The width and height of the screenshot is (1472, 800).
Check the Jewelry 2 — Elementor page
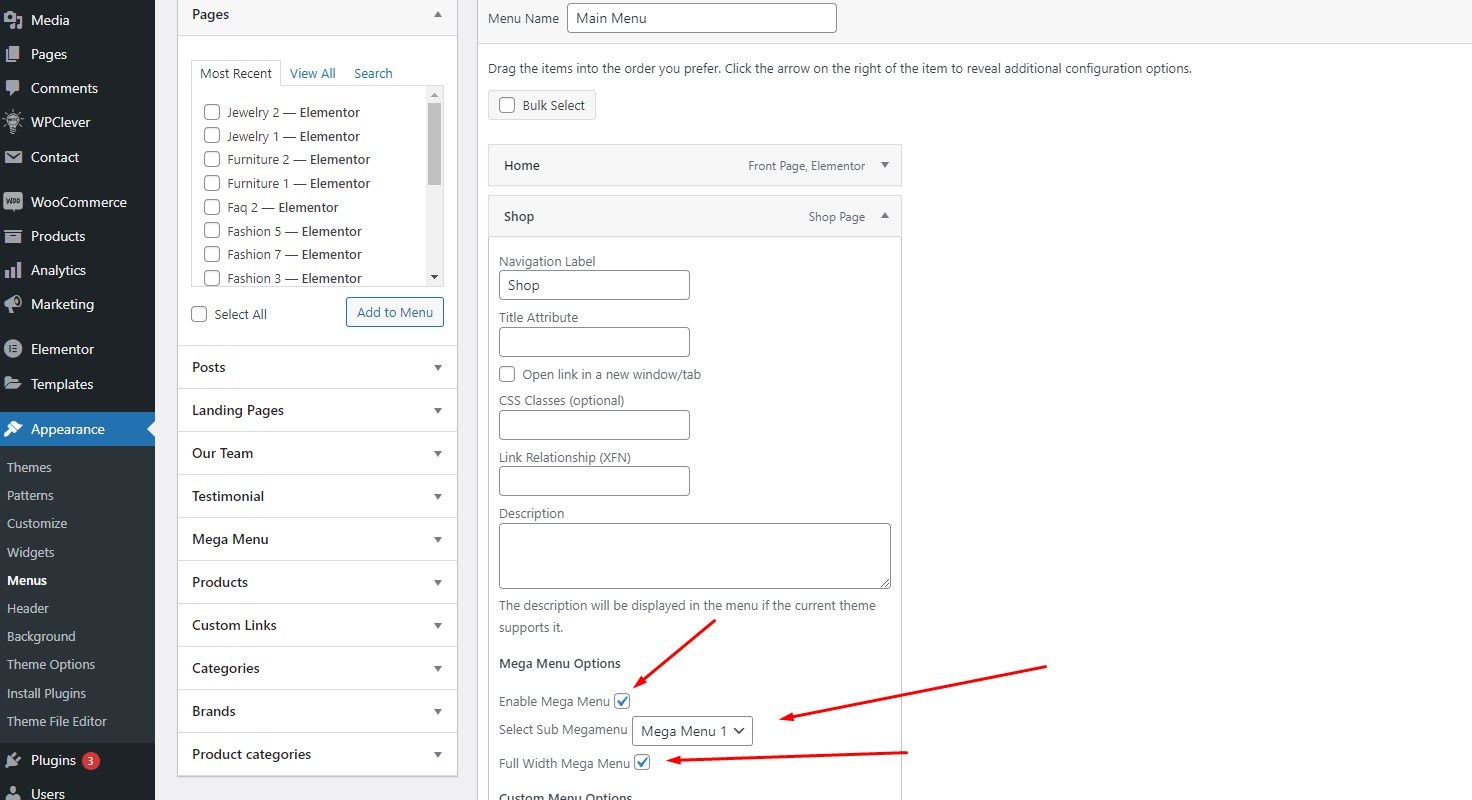tap(212, 112)
